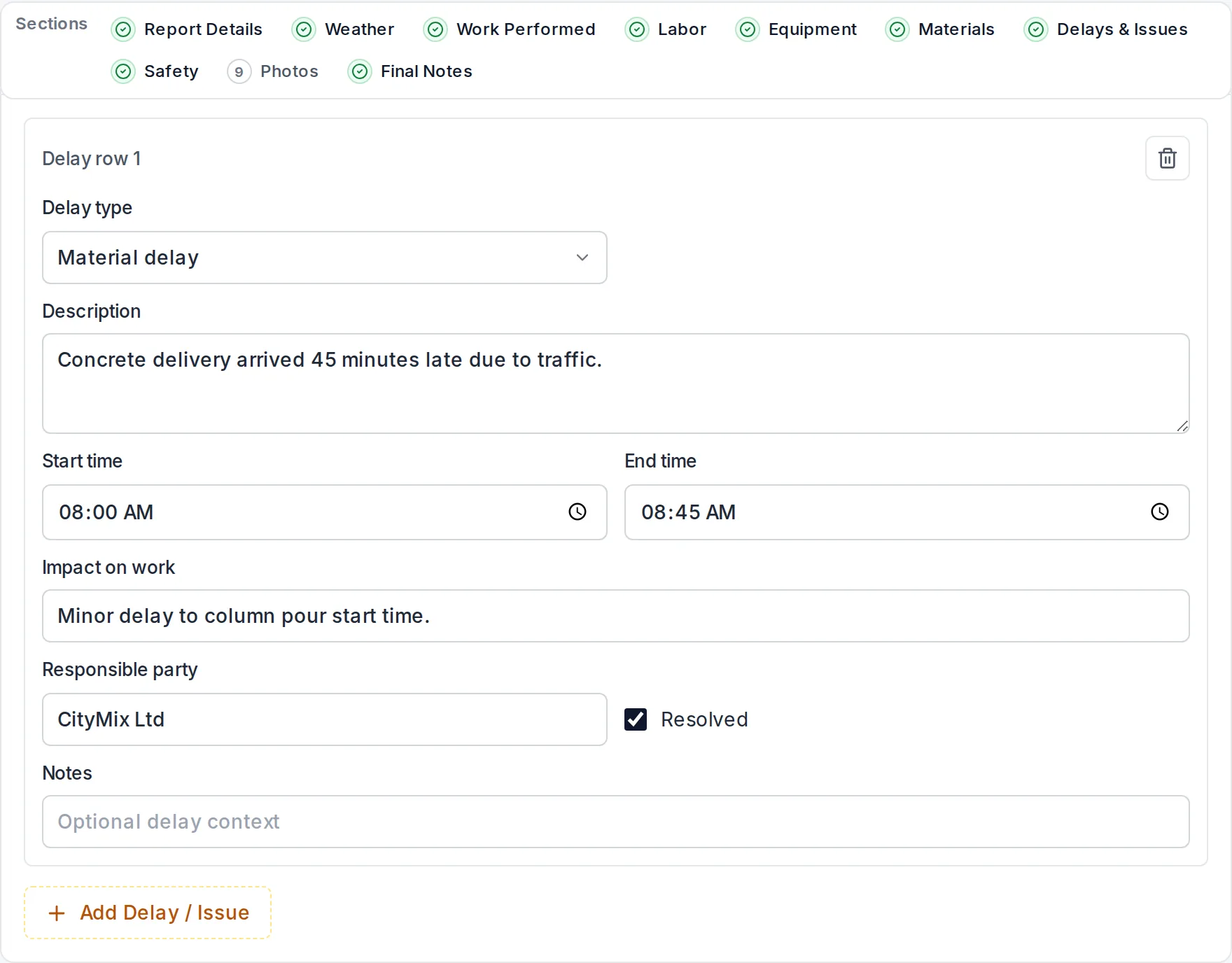Click the green check icon beside Equipment
This screenshot has width=1232, height=963.
748,29
